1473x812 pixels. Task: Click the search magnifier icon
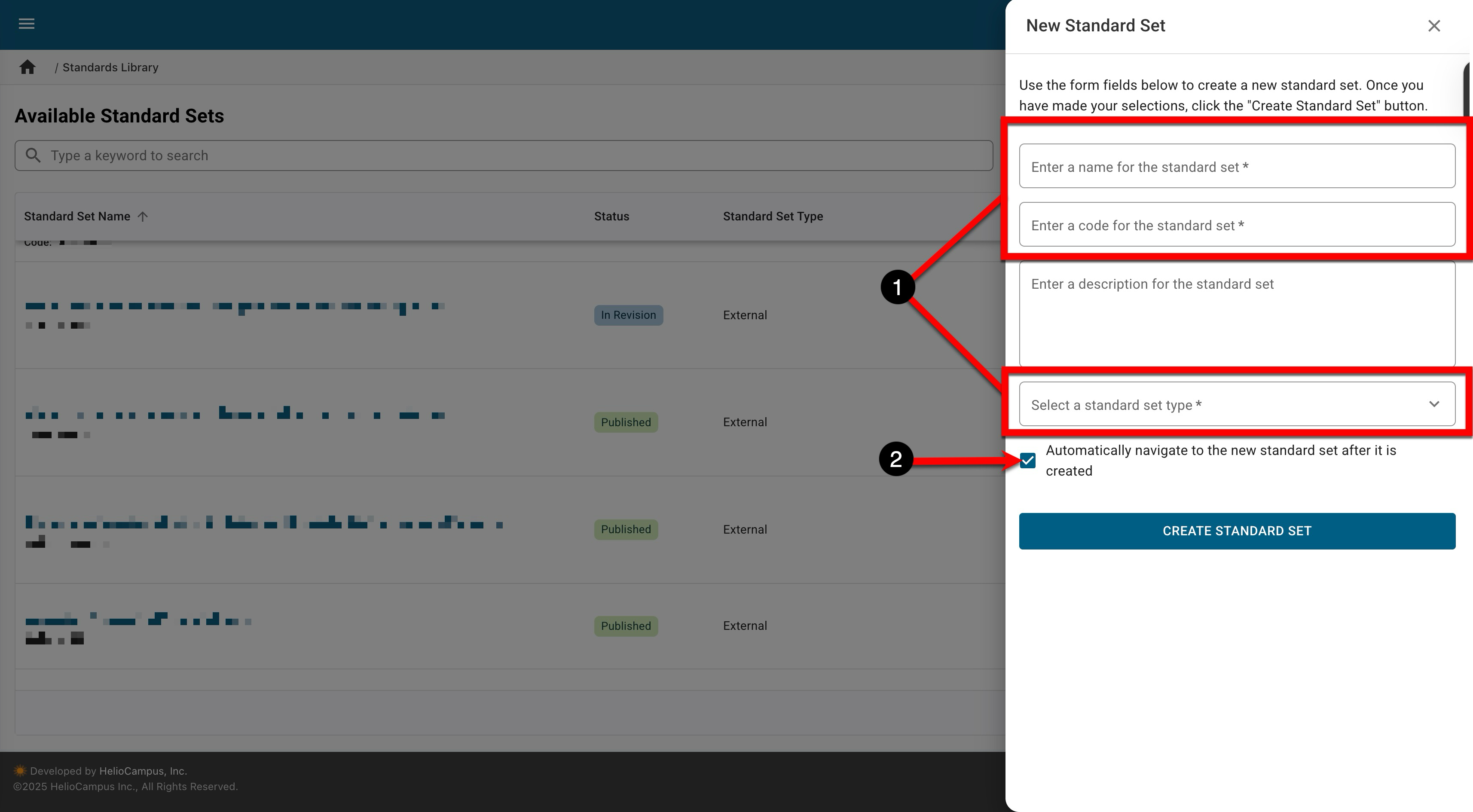point(33,156)
